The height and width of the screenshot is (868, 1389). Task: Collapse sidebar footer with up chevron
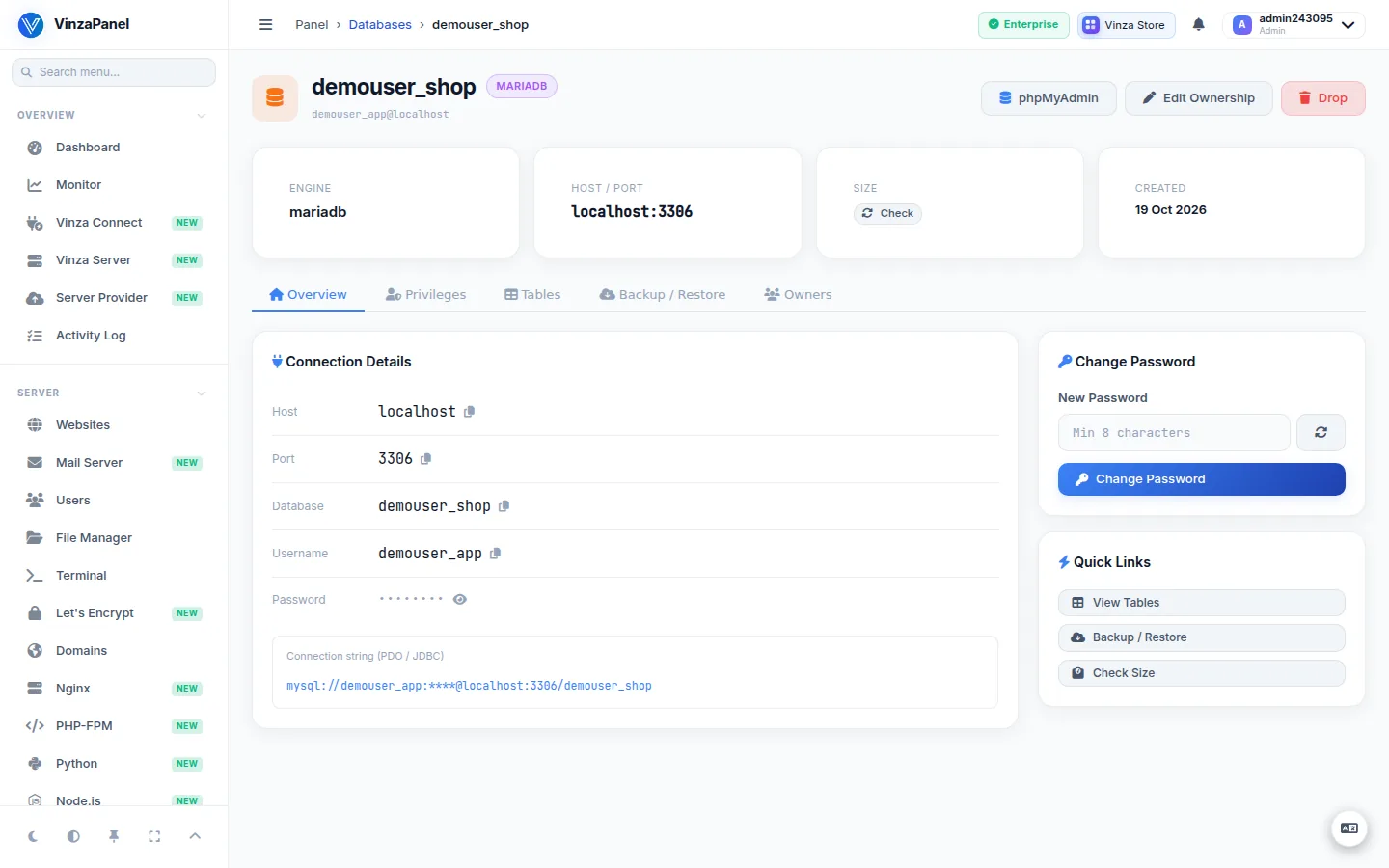pyautogui.click(x=195, y=836)
